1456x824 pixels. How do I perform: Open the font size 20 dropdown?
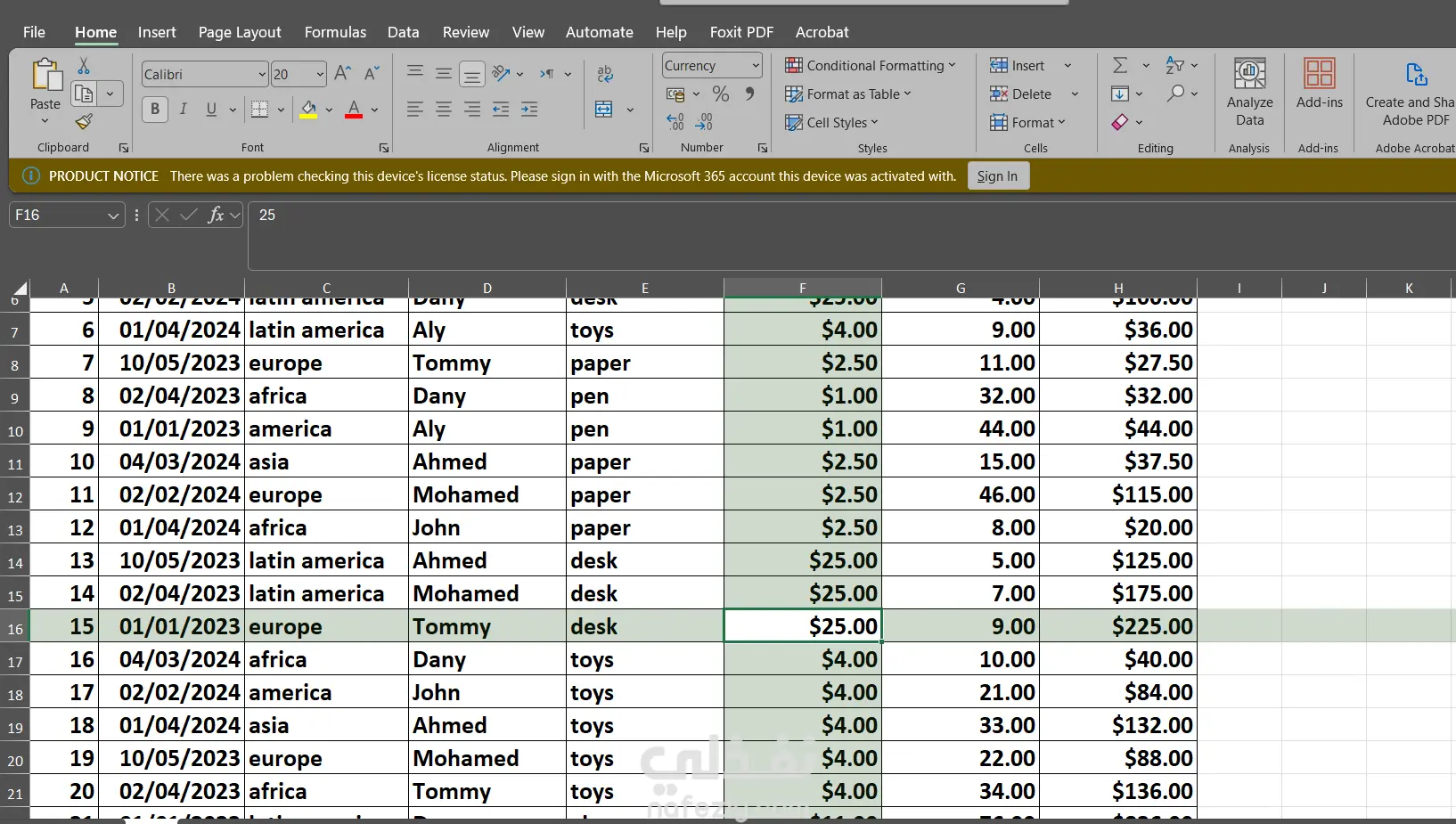tap(320, 74)
